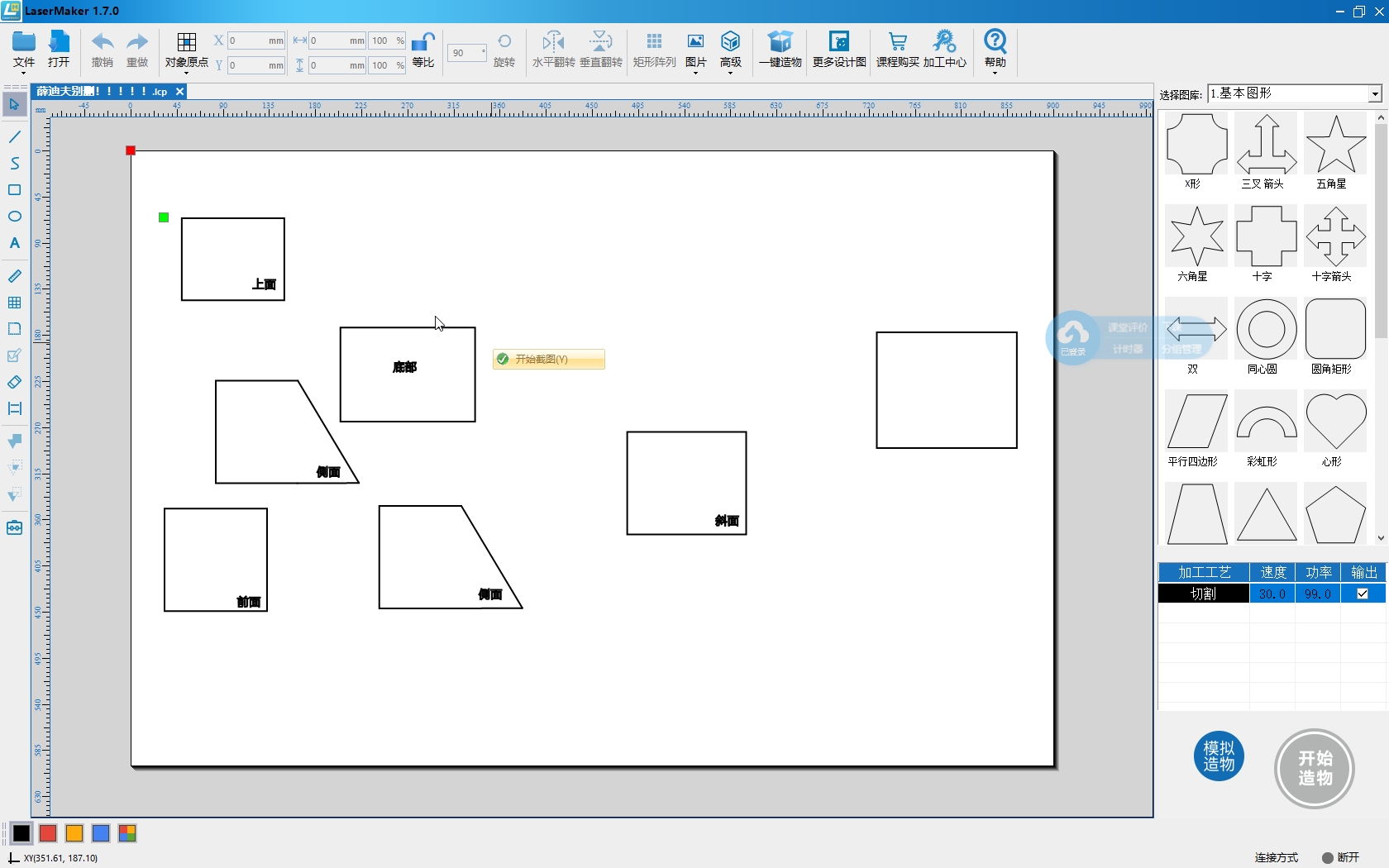1389x868 pixels.
Task: Click the speed value 30.0
Action: pyautogui.click(x=1272, y=594)
